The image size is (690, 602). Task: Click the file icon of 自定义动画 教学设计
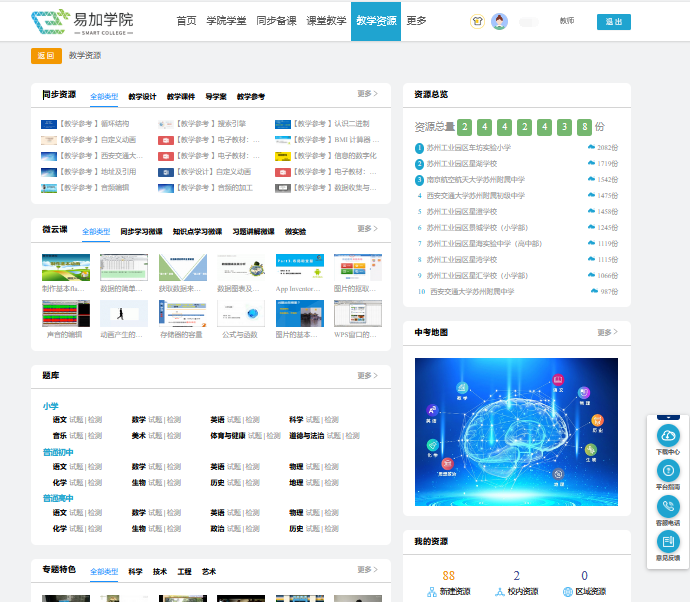166,173
